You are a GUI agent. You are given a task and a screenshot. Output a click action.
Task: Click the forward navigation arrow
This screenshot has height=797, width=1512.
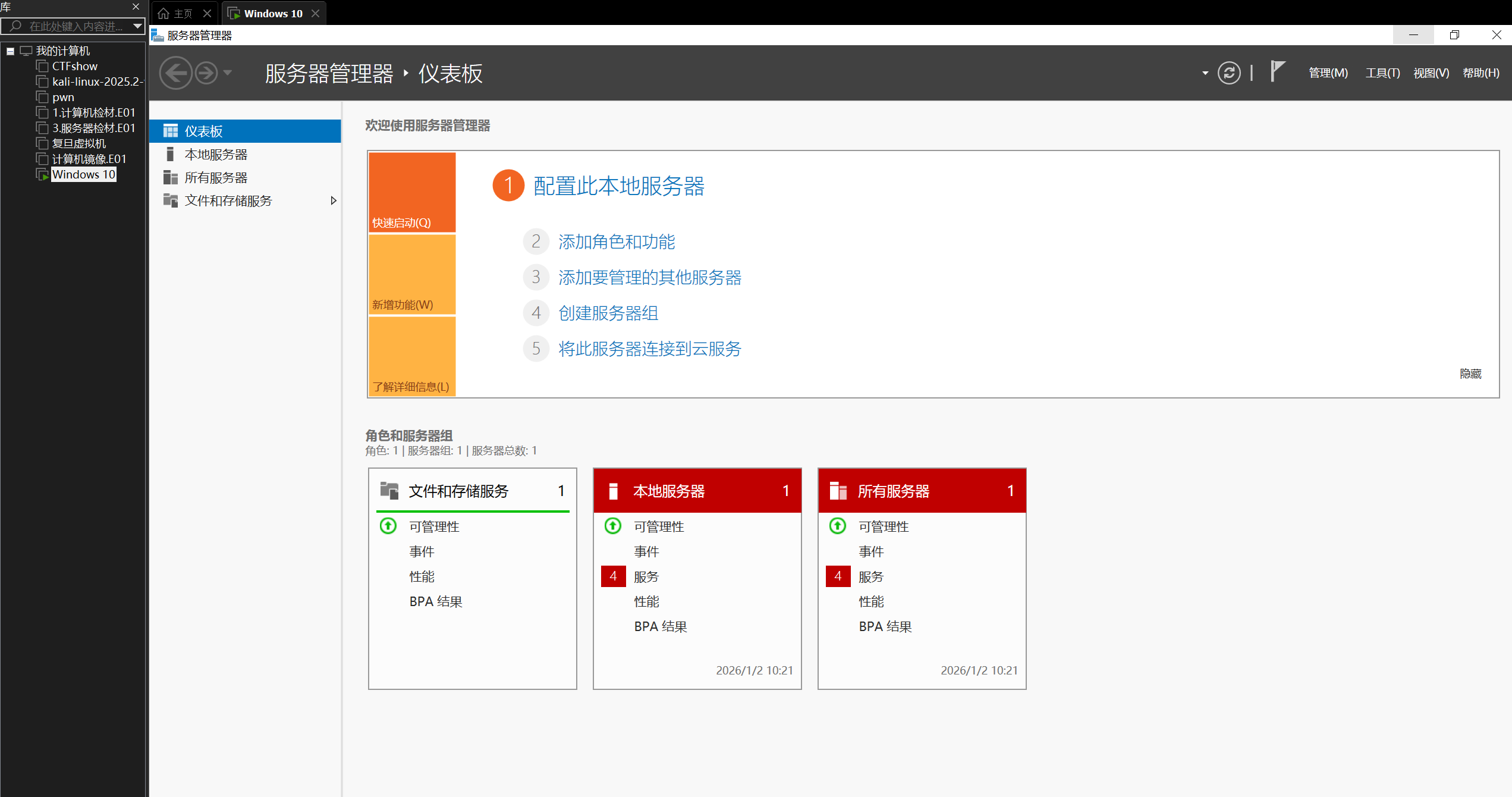tap(206, 73)
